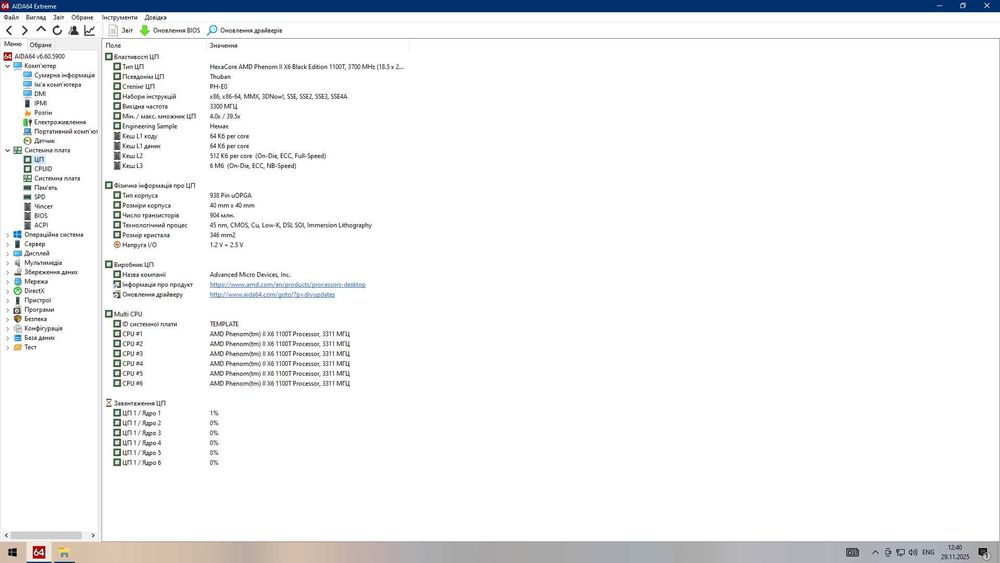Expand the Мультимедіа tree node

tap(8, 263)
